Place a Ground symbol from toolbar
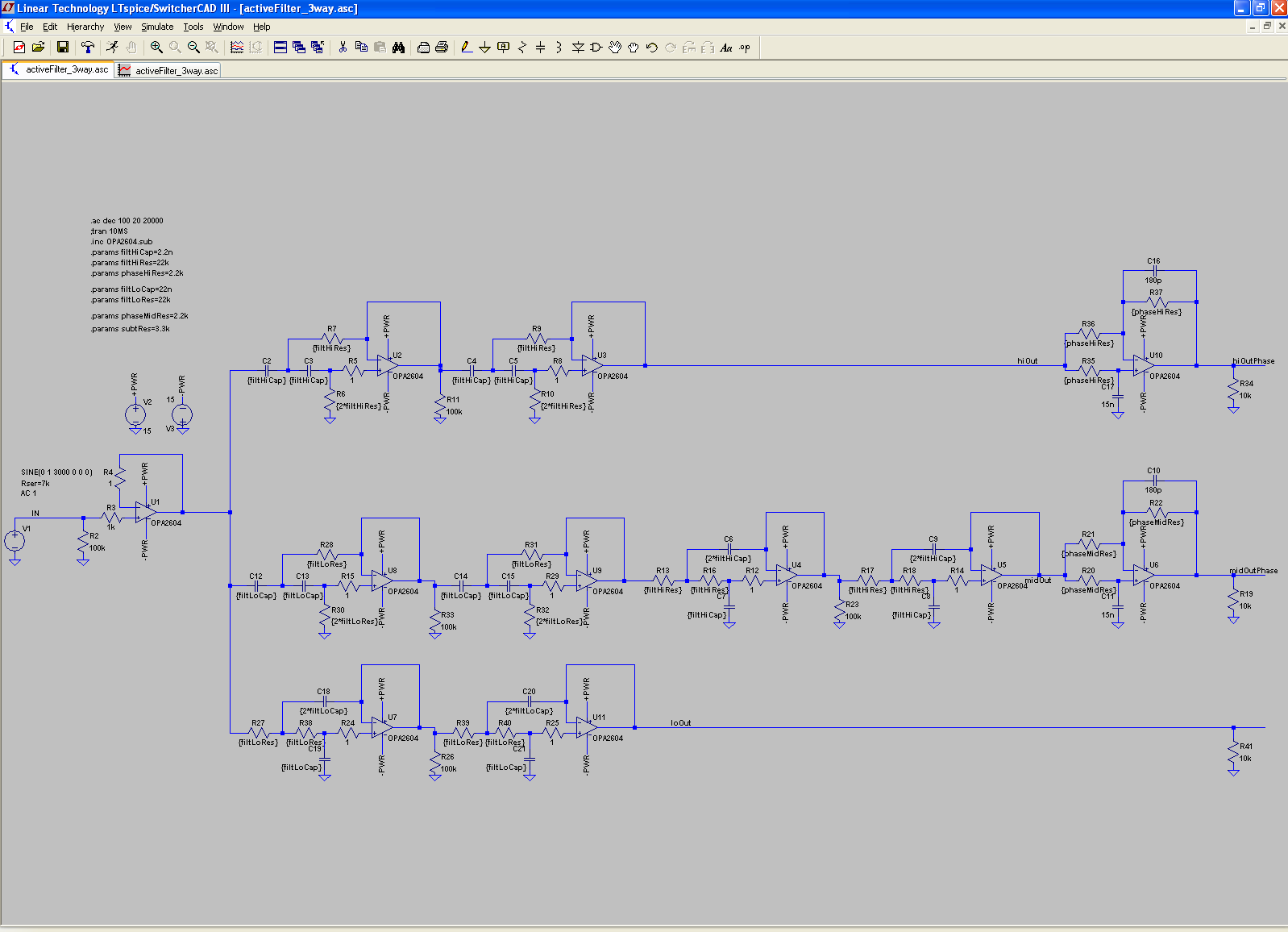1288x932 pixels. 484,48
